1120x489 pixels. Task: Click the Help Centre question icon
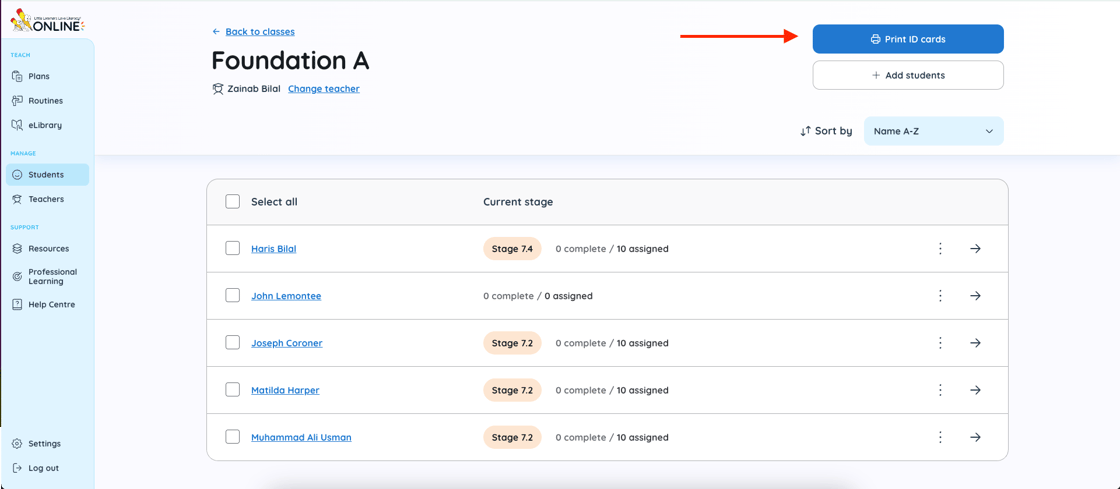tap(17, 304)
